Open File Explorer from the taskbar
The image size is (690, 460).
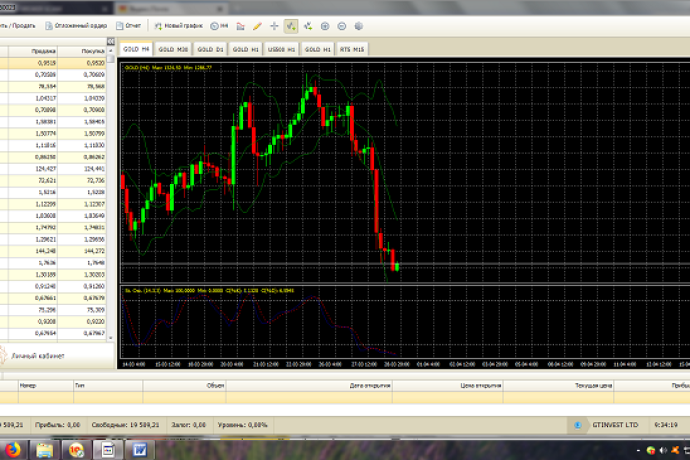[44, 450]
